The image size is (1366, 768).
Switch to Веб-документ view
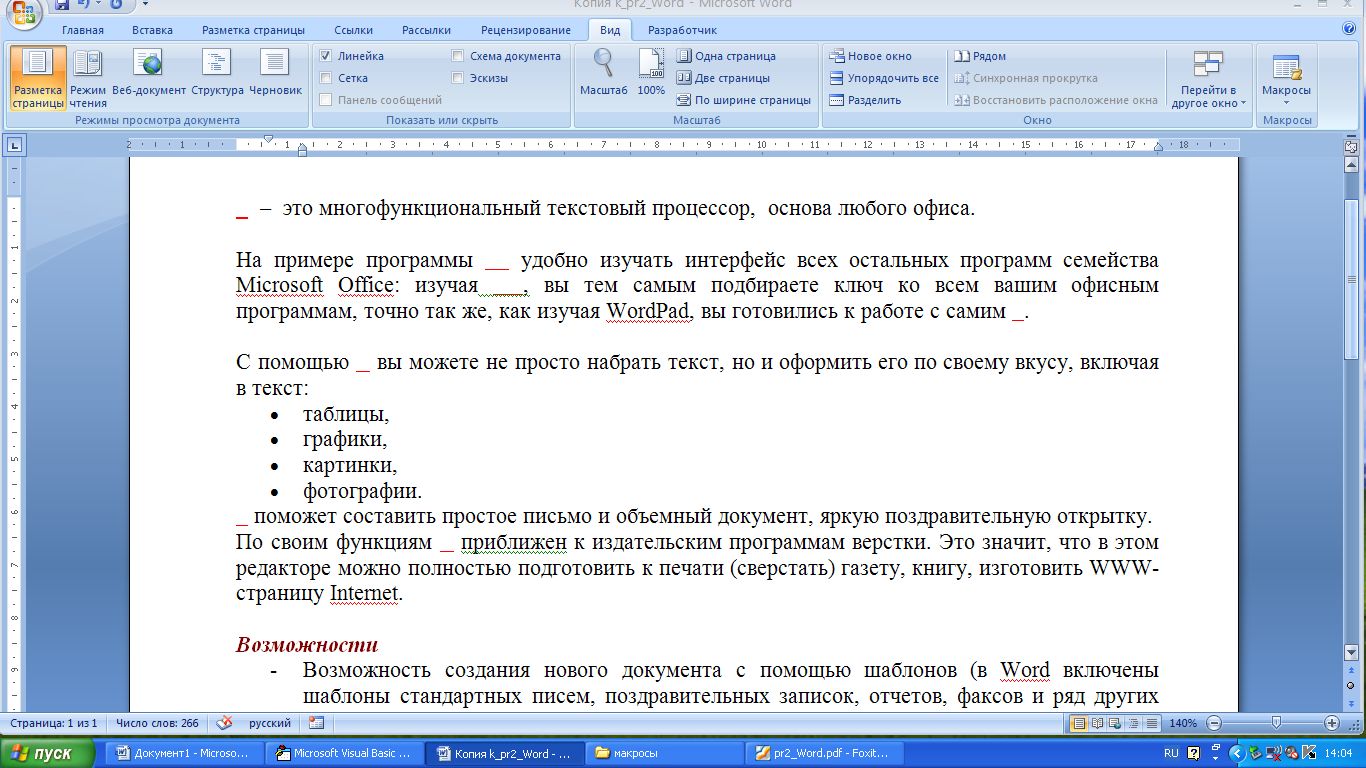point(149,78)
